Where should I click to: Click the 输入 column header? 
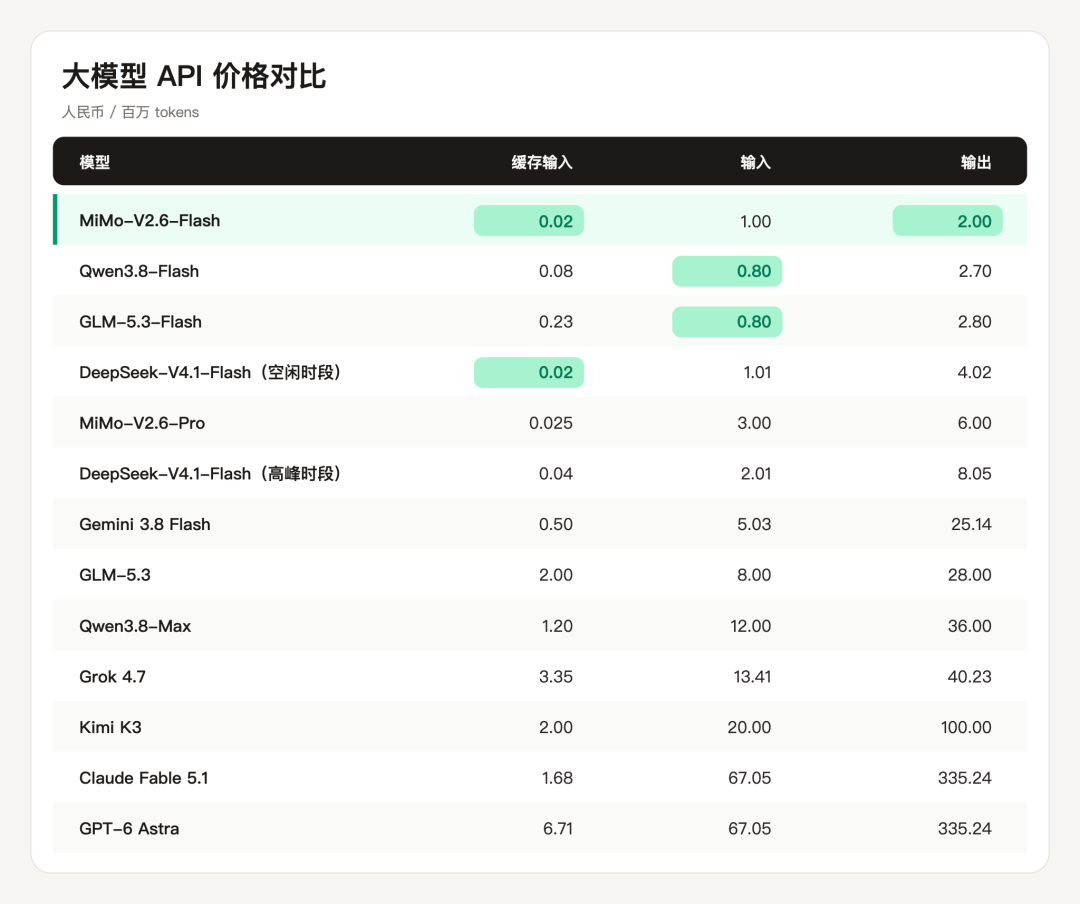[756, 162]
